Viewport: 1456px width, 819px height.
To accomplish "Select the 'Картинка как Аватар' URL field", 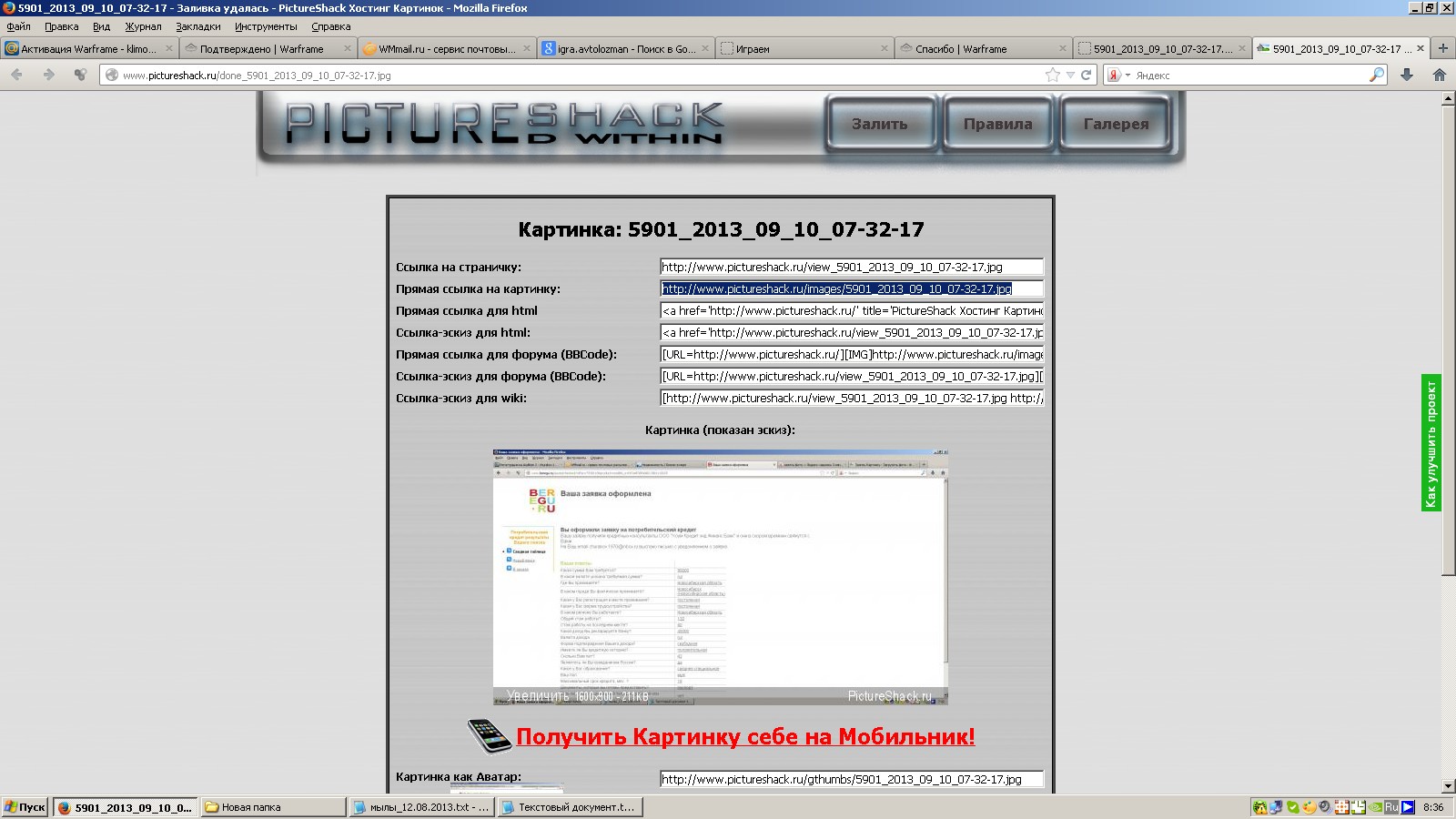I will click(851, 779).
